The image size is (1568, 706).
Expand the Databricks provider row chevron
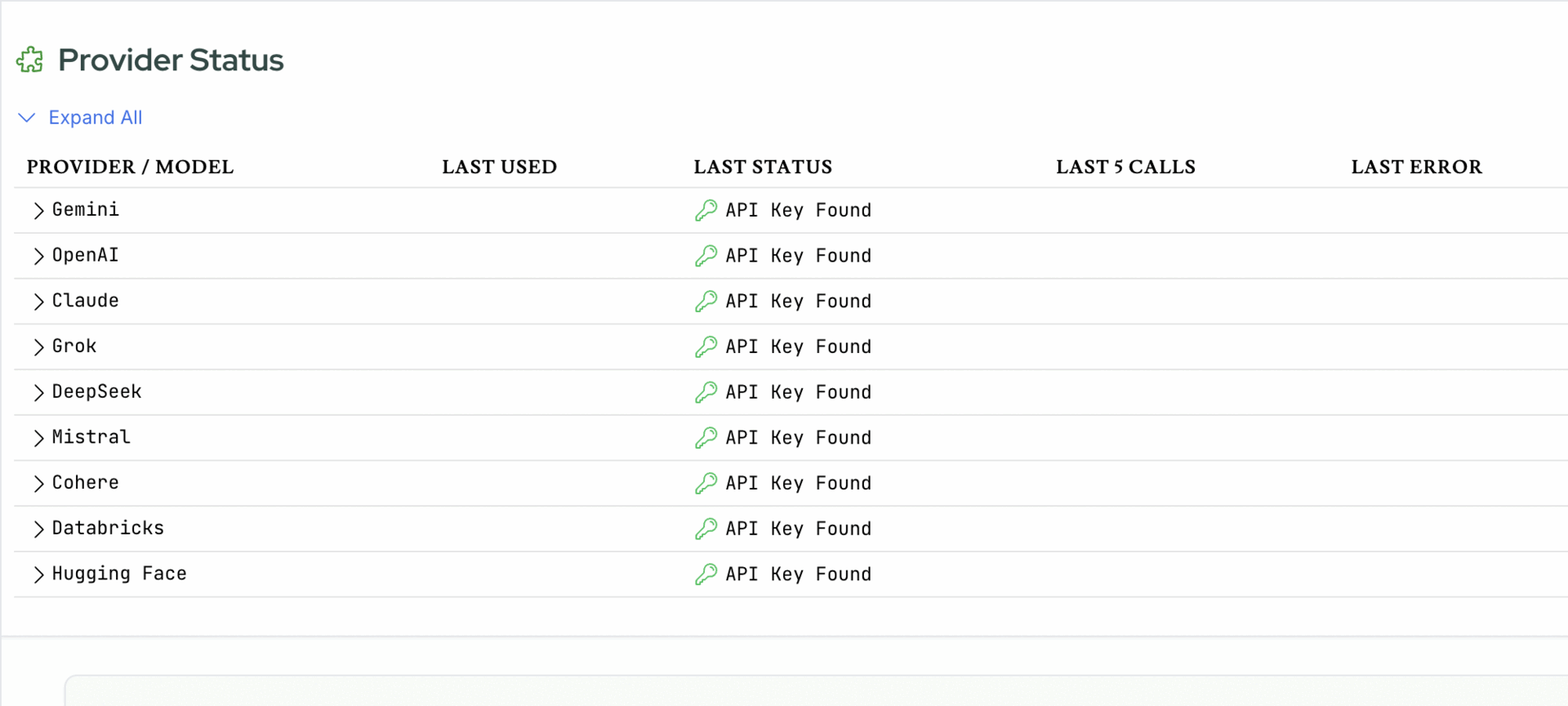pos(38,529)
